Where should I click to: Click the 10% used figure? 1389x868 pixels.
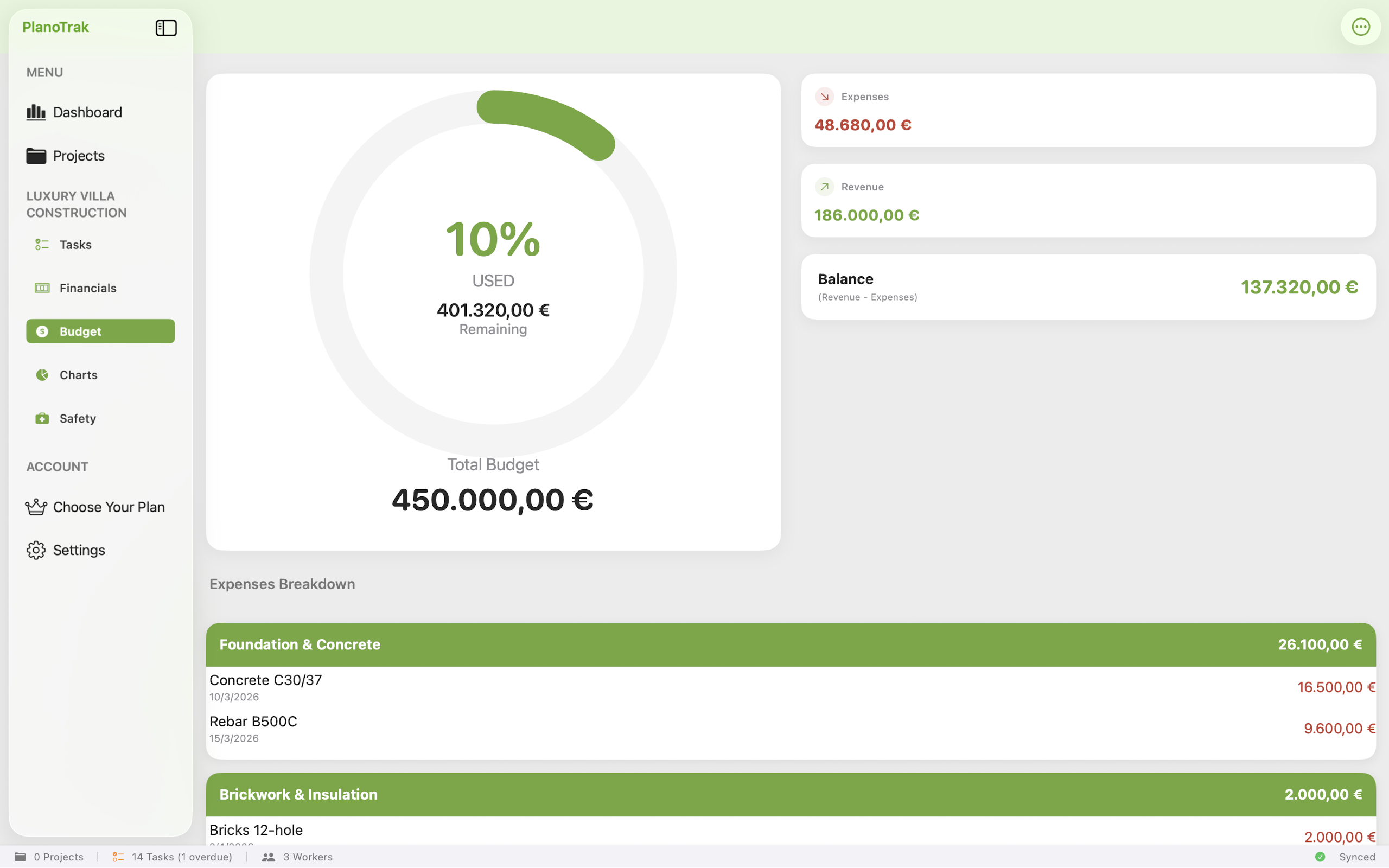click(x=493, y=239)
